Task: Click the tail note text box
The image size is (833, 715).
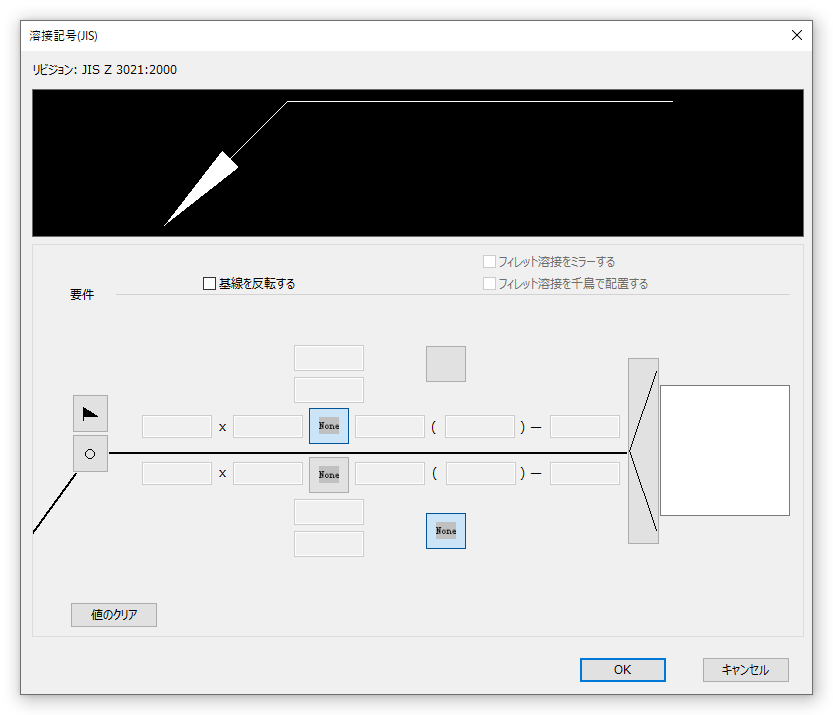Action: pos(724,450)
